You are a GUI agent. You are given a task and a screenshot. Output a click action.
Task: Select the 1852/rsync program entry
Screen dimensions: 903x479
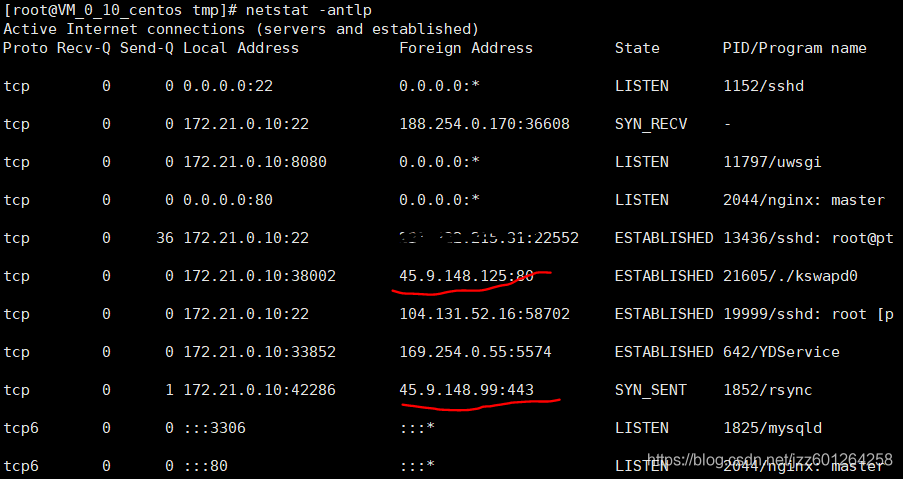point(768,390)
